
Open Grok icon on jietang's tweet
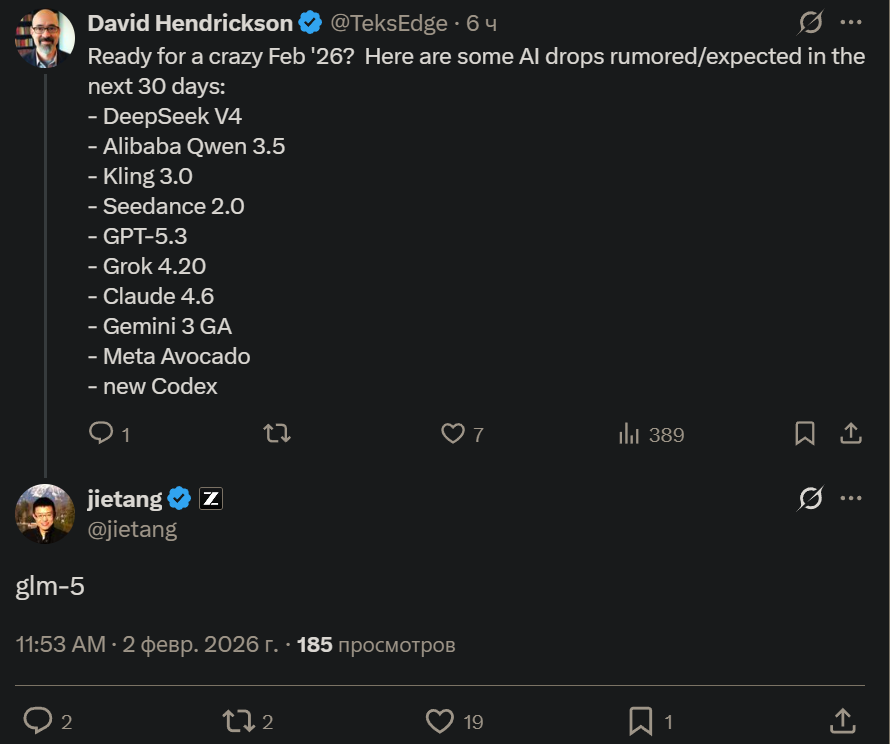pyautogui.click(x=810, y=498)
